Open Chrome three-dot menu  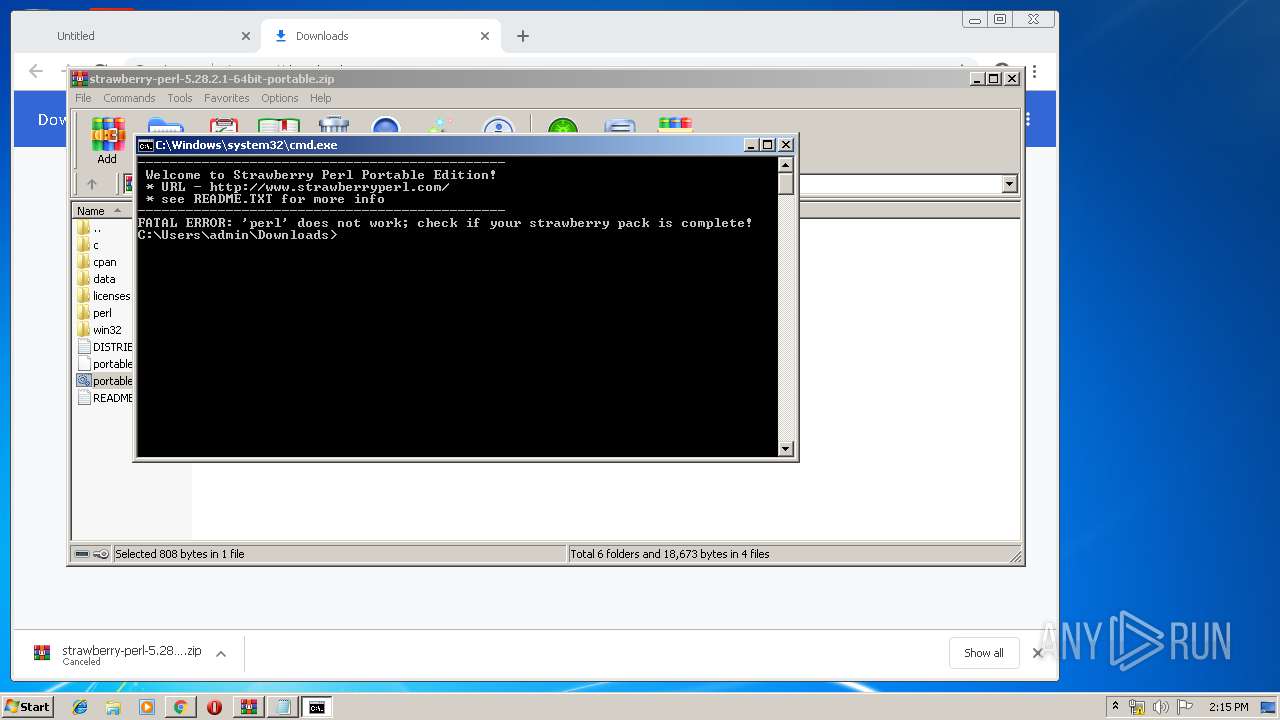click(1034, 72)
